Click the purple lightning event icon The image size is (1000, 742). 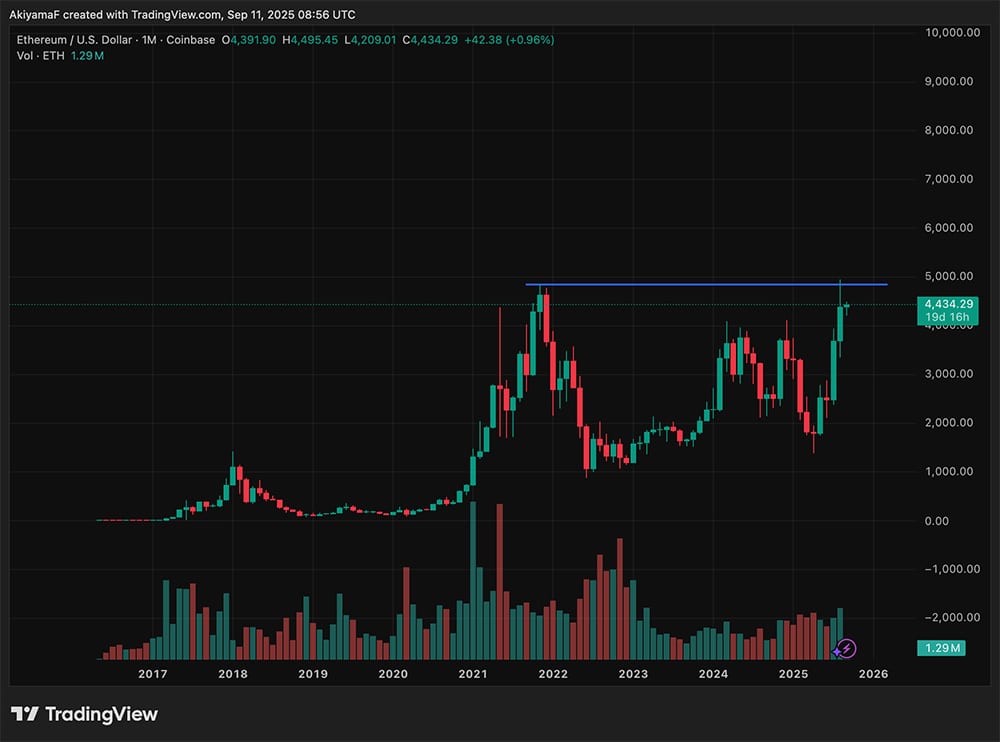[x=845, y=649]
